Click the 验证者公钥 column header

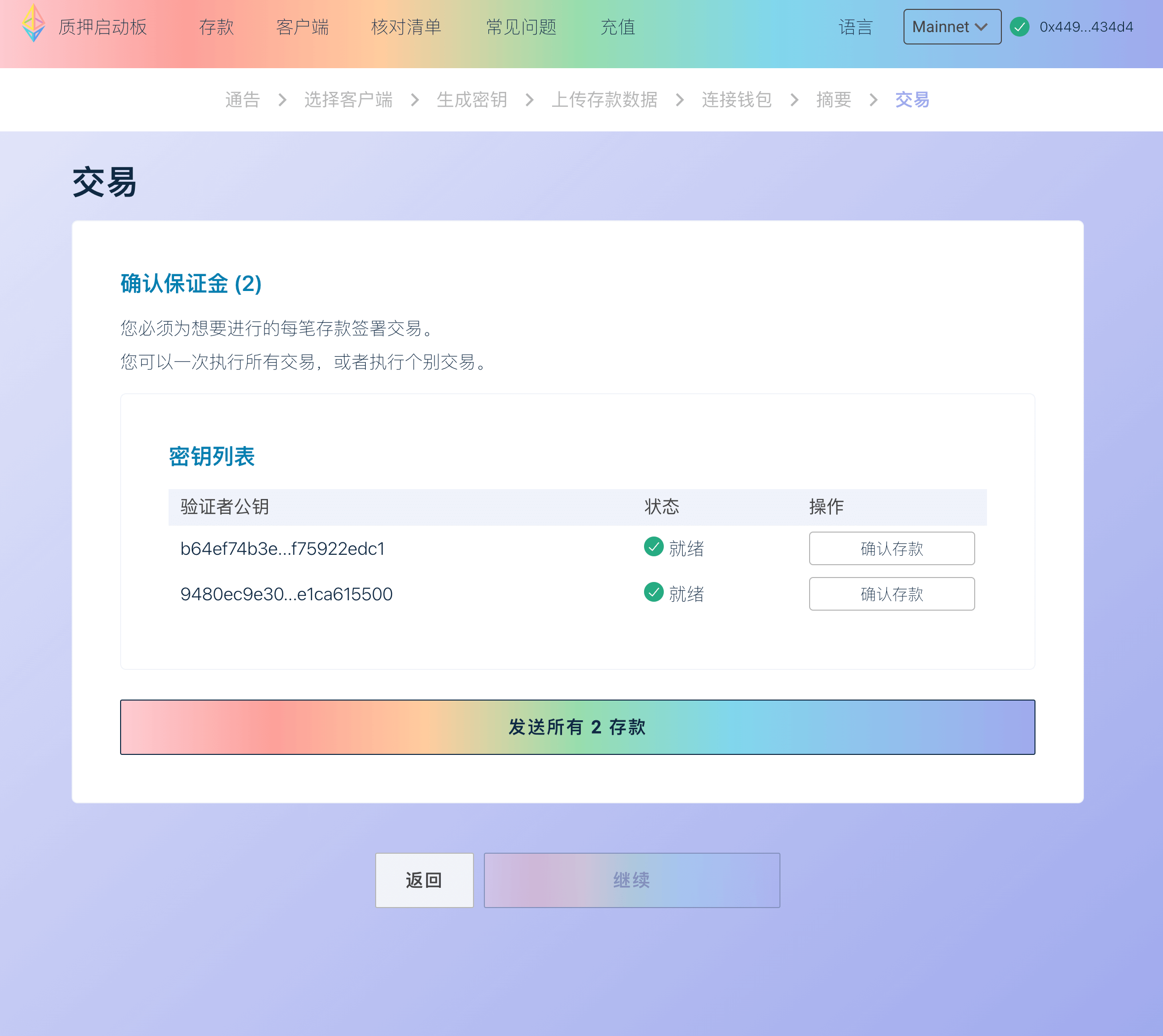[x=225, y=506]
